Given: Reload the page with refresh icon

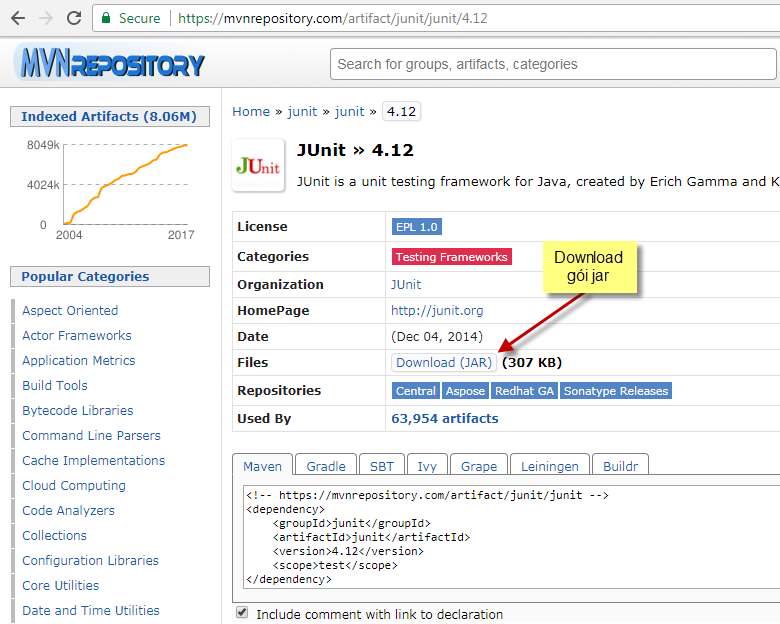Looking at the screenshot, I should tap(74, 18).
